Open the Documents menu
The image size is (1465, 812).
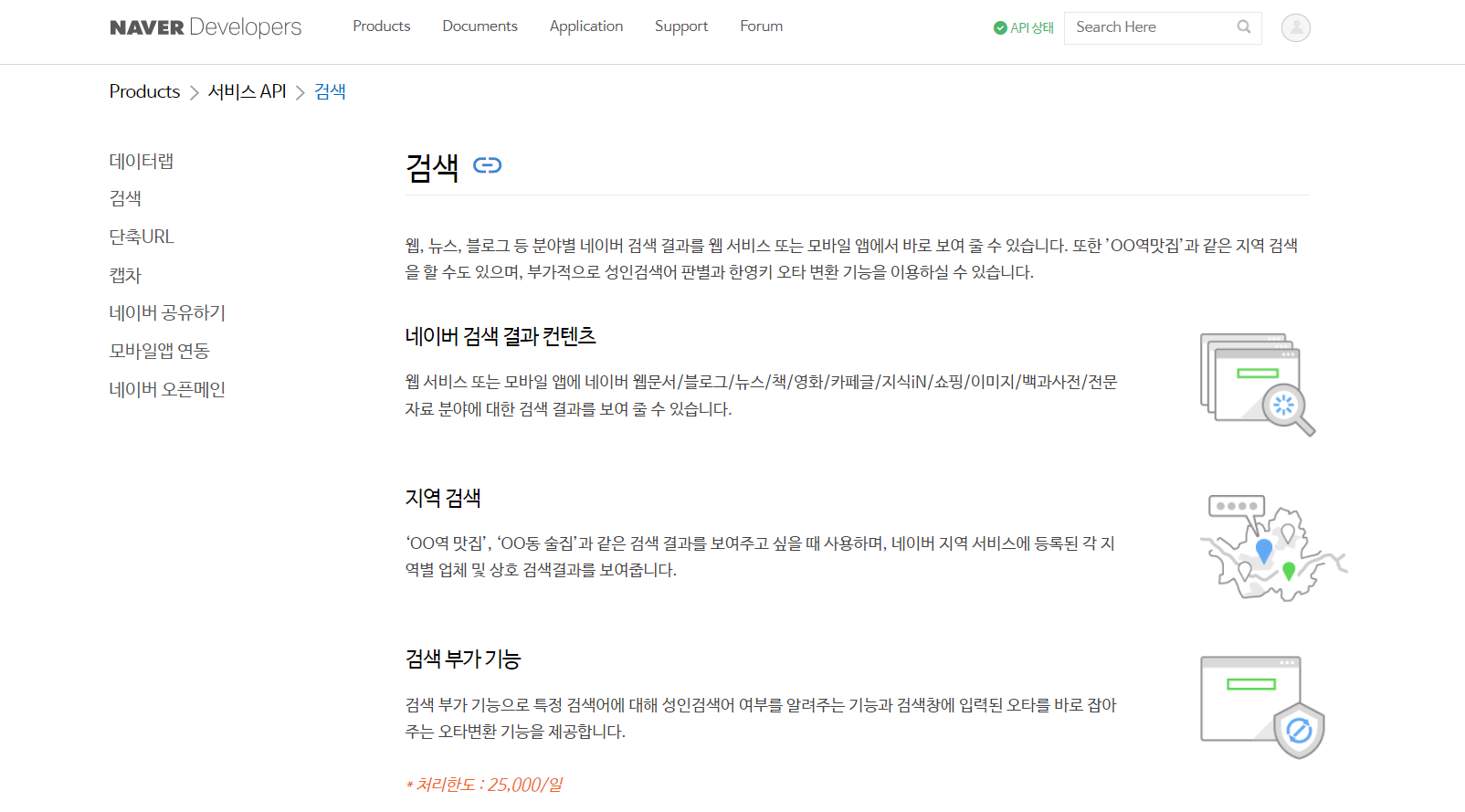(480, 26)
